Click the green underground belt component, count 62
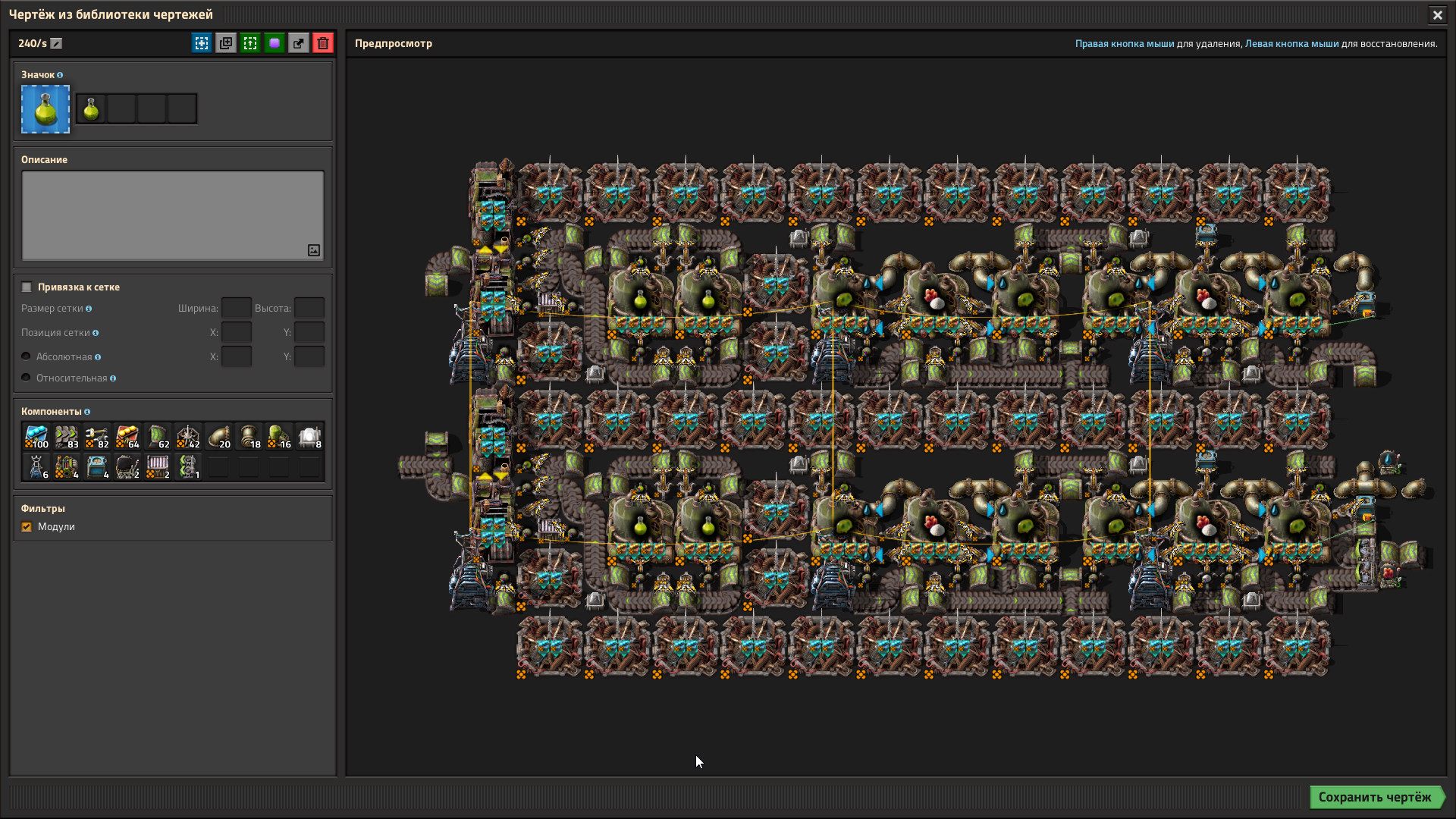 [158, 437]
